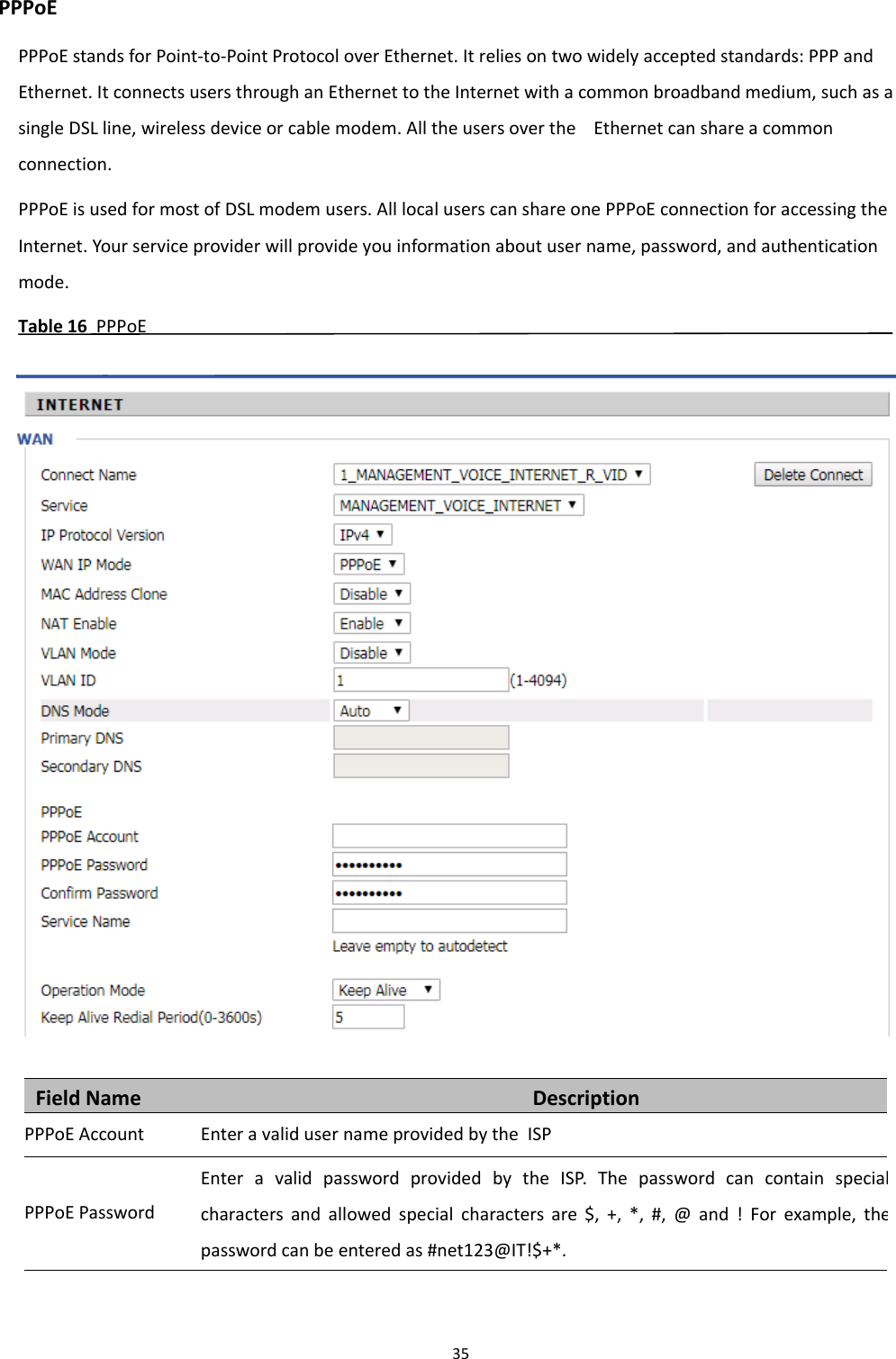896x1359 pixels.
Task: Open the Service selection dropdown
Action: pos(458,504)
